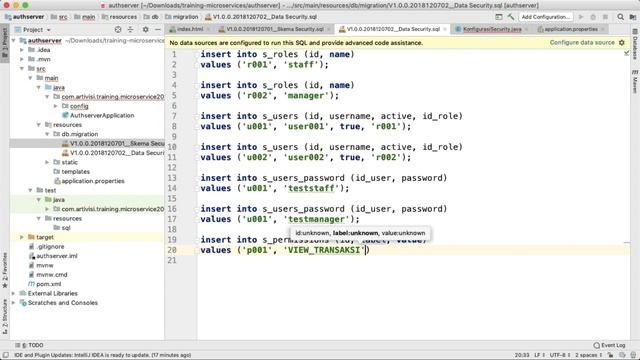Click the Run arrow icon in toolbar
The width and height of the screenshot is (640, 360).
click(x=581, y=17)
